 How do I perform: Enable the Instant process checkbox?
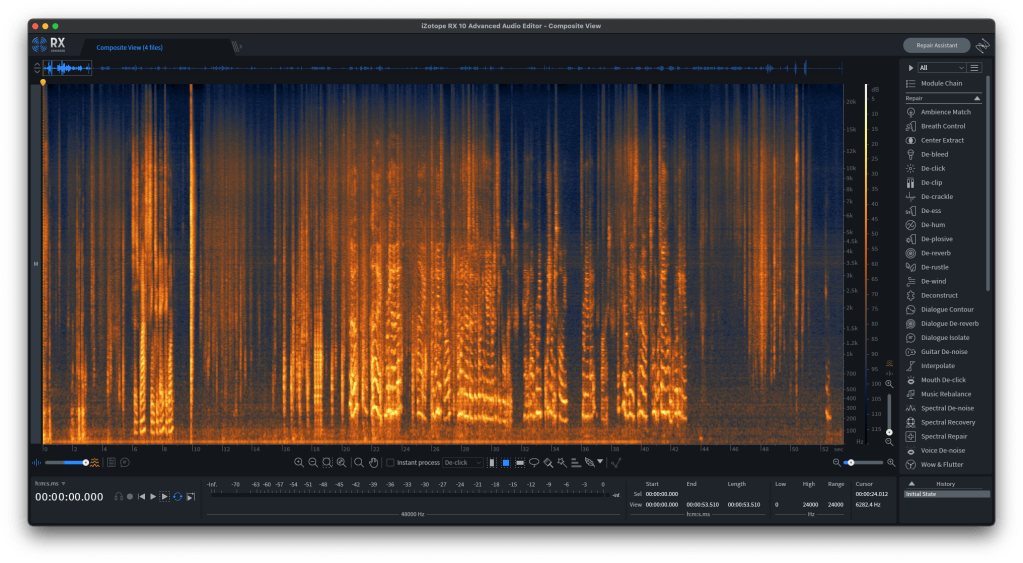391,462
